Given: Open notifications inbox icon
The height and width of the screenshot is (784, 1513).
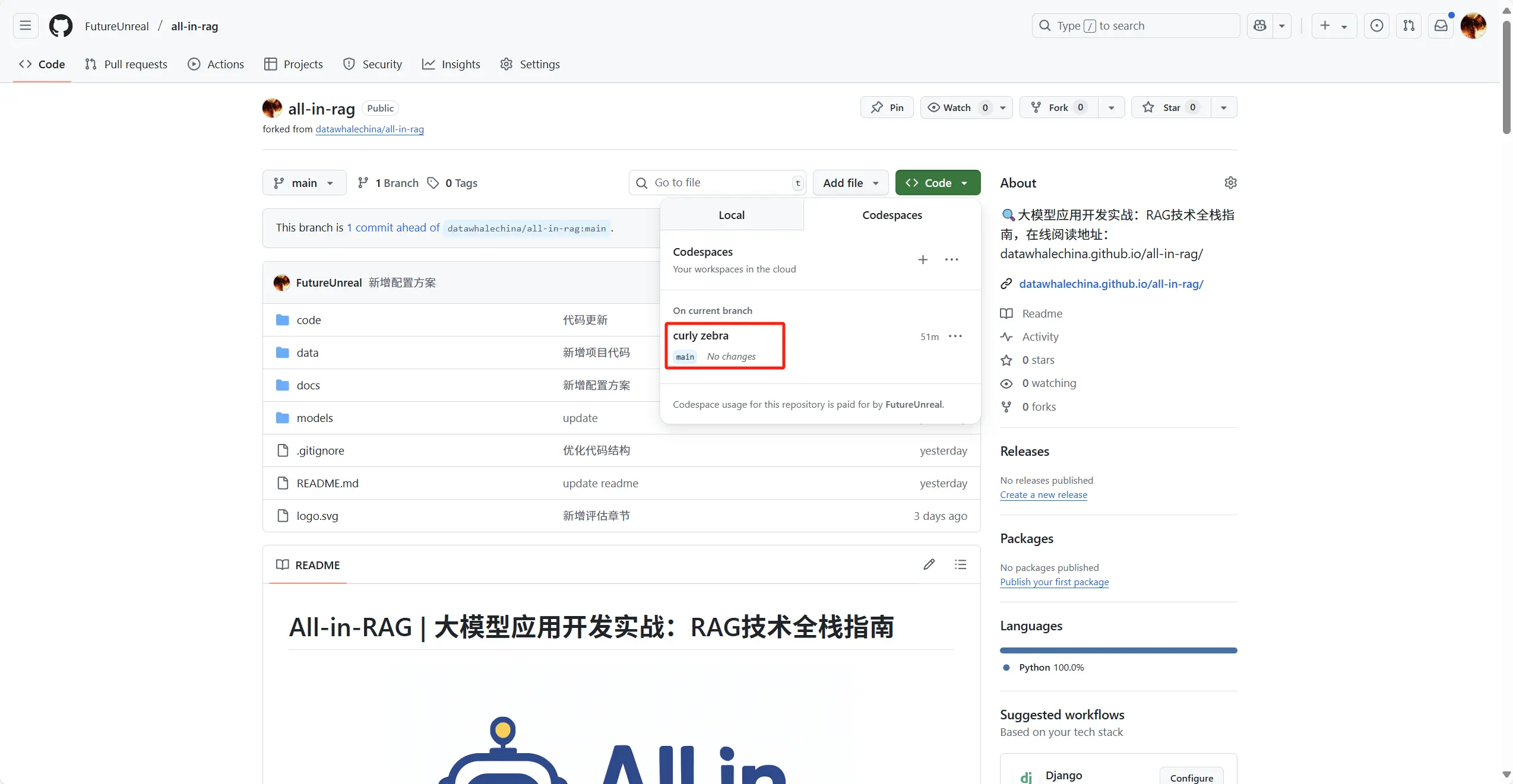Looking at the screenshot, I should click(x=1441, y=26).
